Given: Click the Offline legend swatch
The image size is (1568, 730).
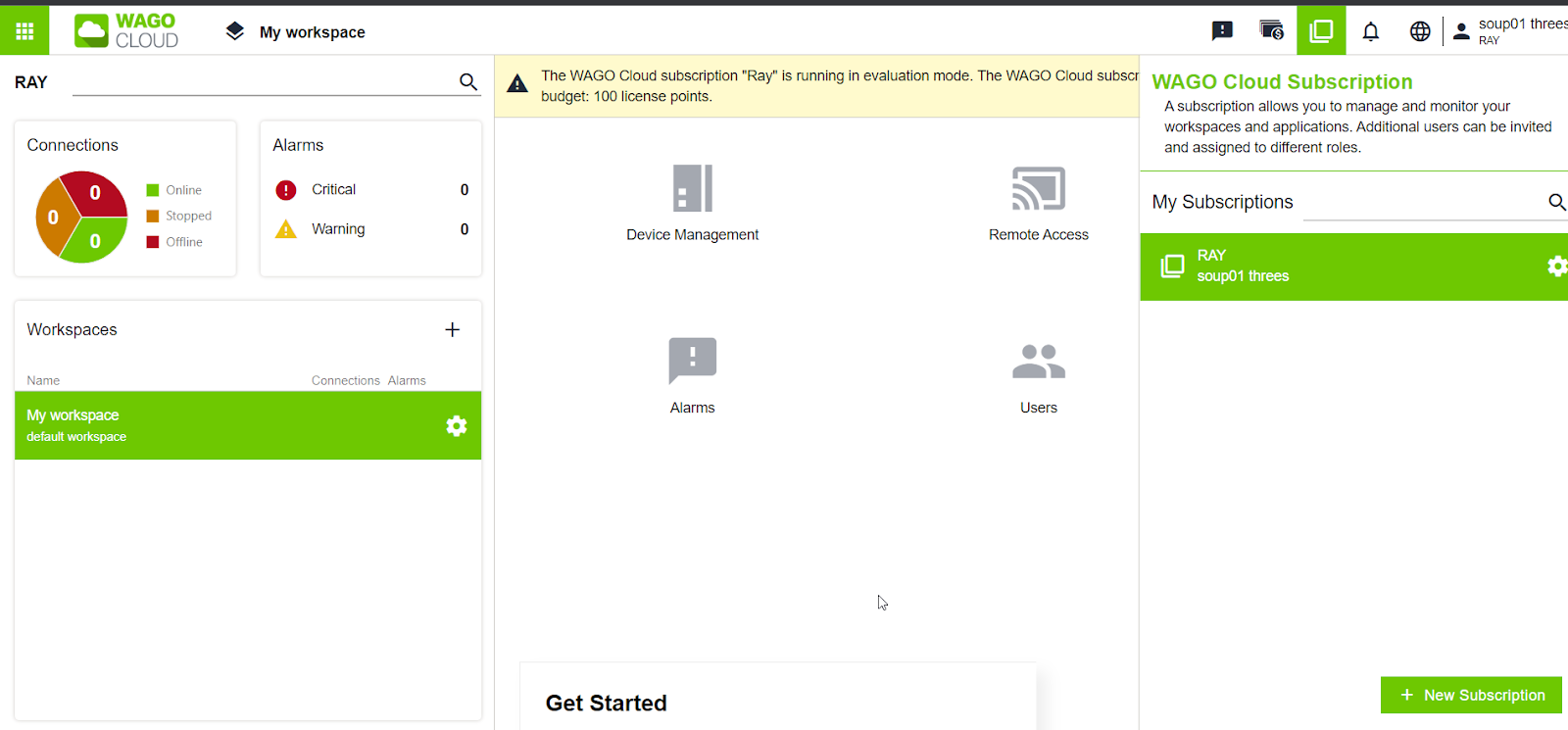Looking at the screenshot, I should click(153, 242).
